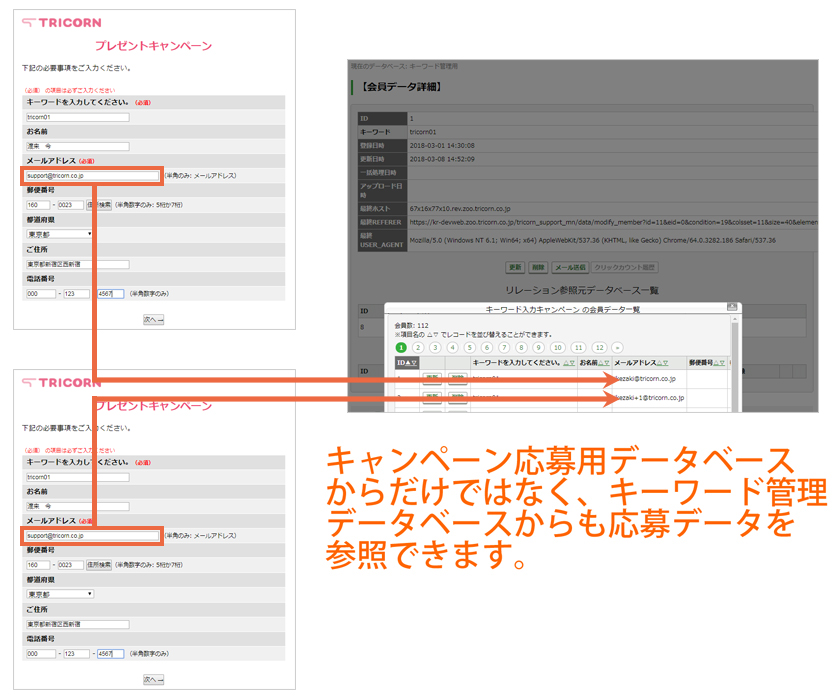
Task: Click 住所検索 button on the lower form
Action: (99, 564)
